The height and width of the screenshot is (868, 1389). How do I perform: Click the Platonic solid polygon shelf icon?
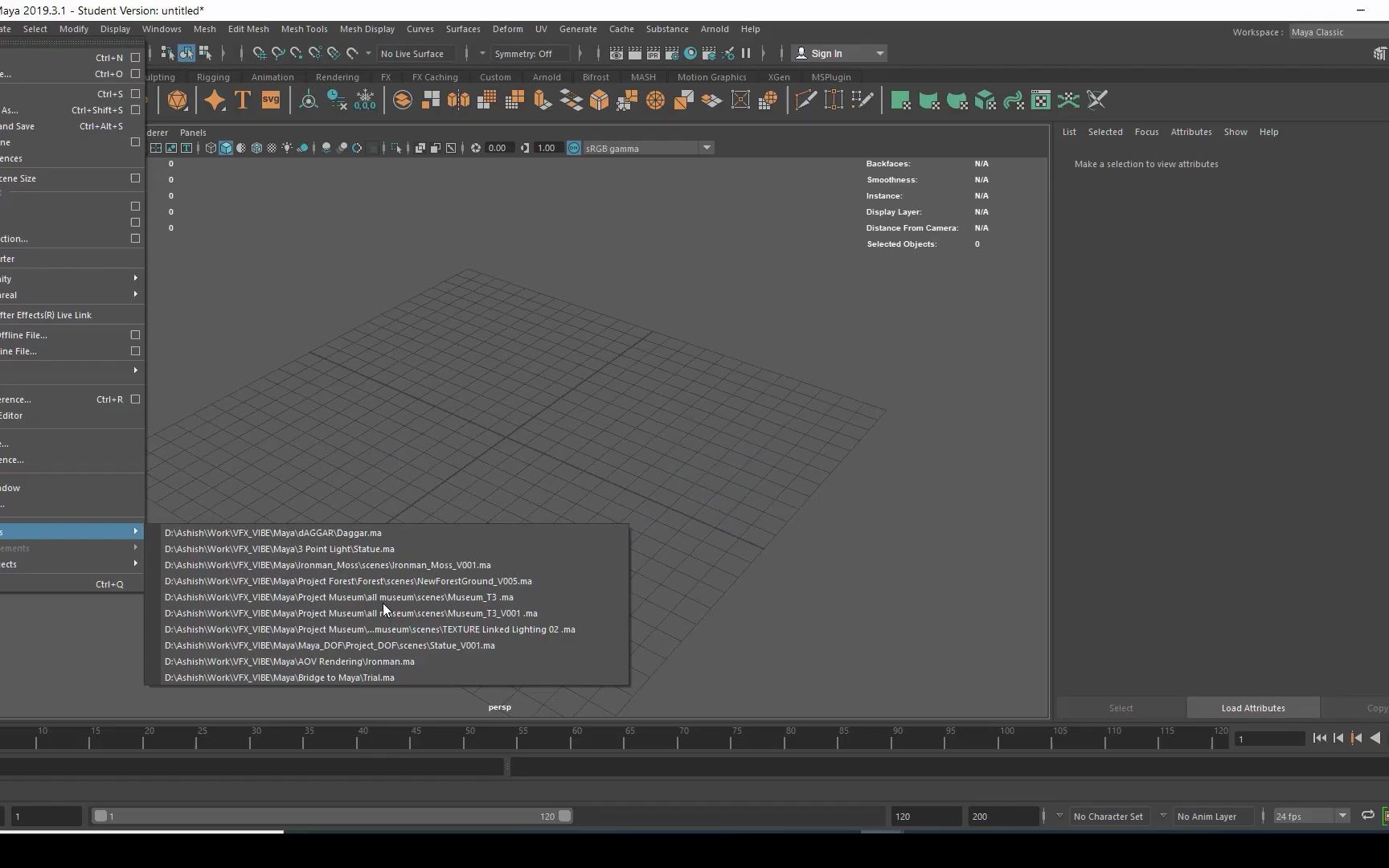point(178,100)
